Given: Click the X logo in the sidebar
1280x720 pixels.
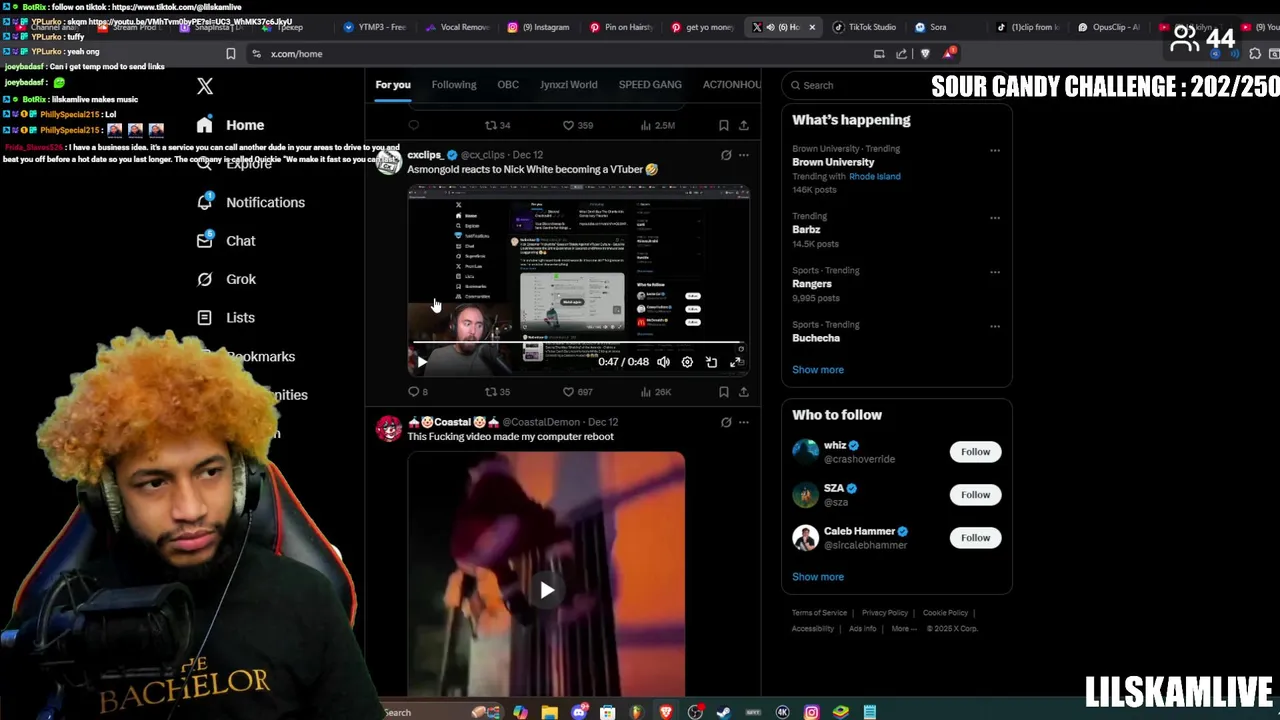Looking at the screenshot, I should tap(205, 87).
